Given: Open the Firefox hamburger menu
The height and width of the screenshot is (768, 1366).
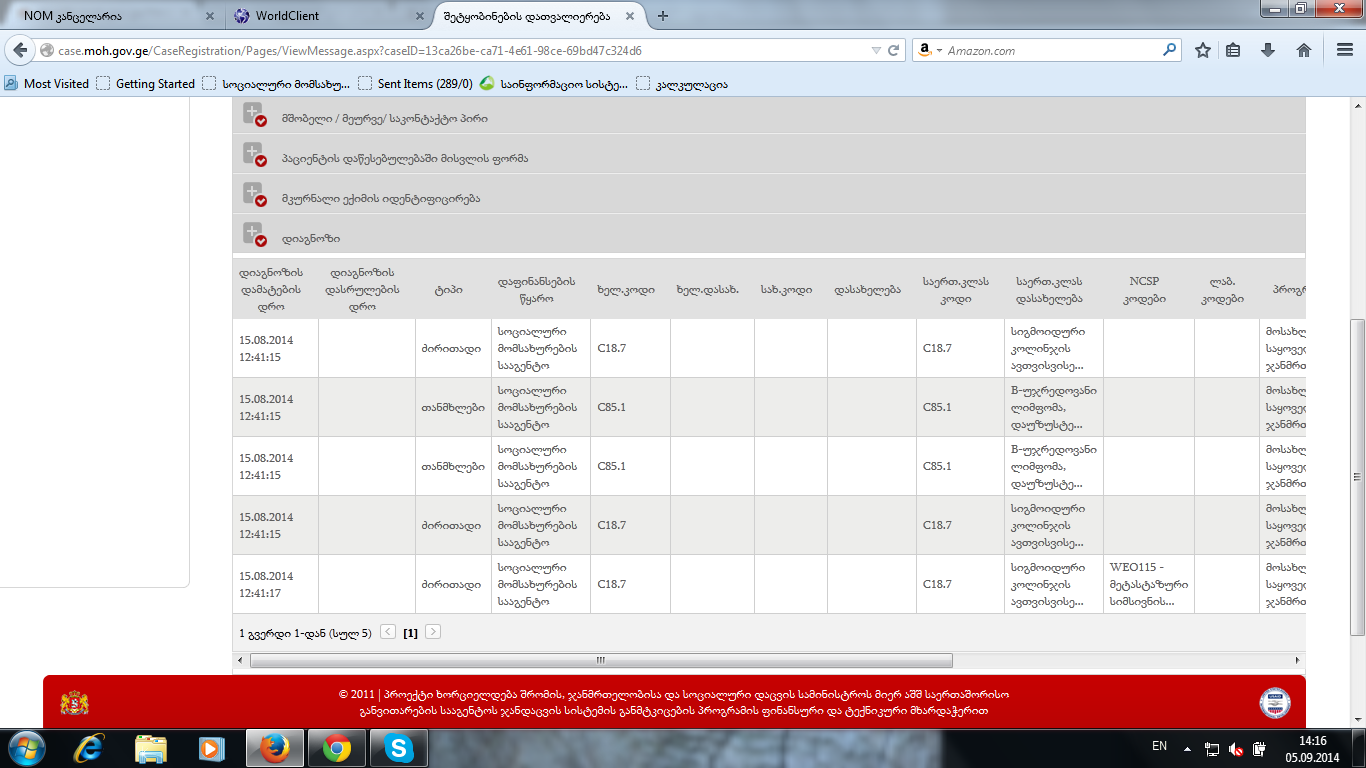Looking at the screenshot, I should point(1344,51).
